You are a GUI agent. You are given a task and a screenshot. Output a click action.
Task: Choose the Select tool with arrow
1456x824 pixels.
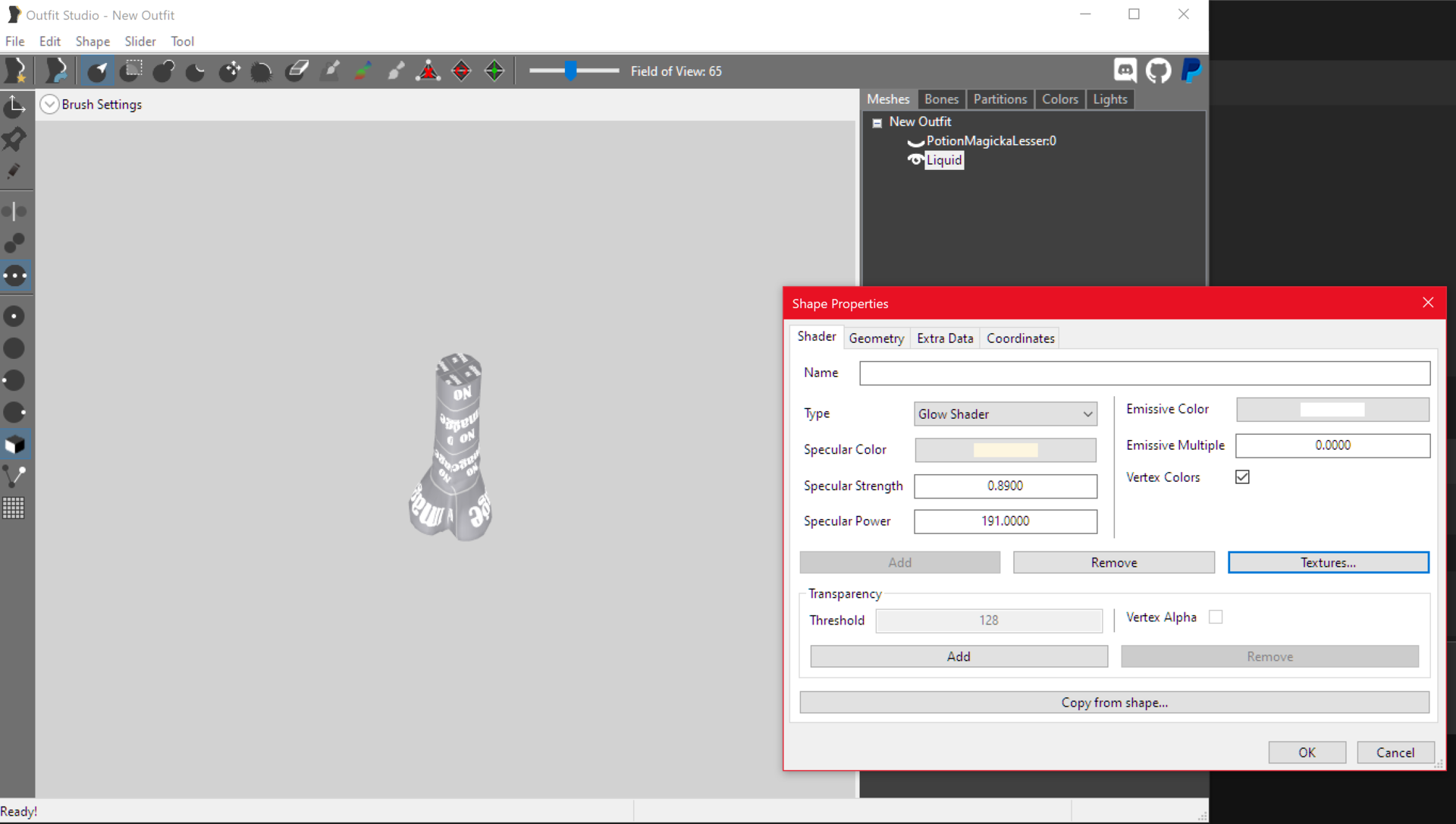click(x=98, y=71)
